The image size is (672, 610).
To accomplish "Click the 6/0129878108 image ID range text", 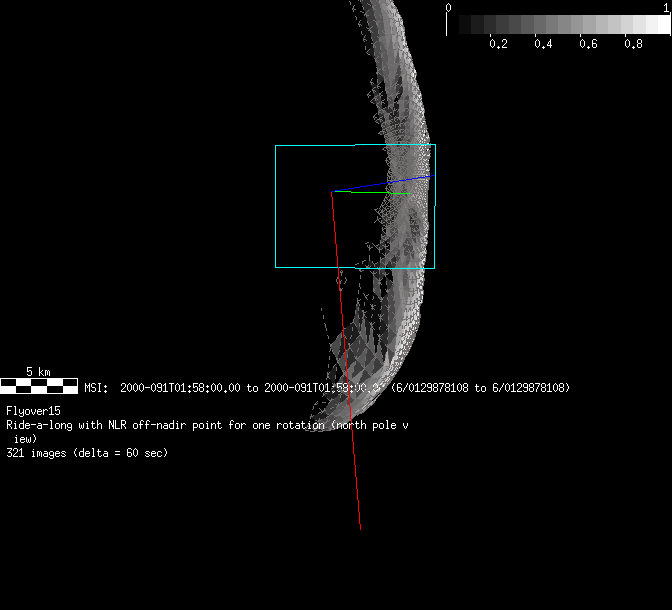I will (480, 388).
